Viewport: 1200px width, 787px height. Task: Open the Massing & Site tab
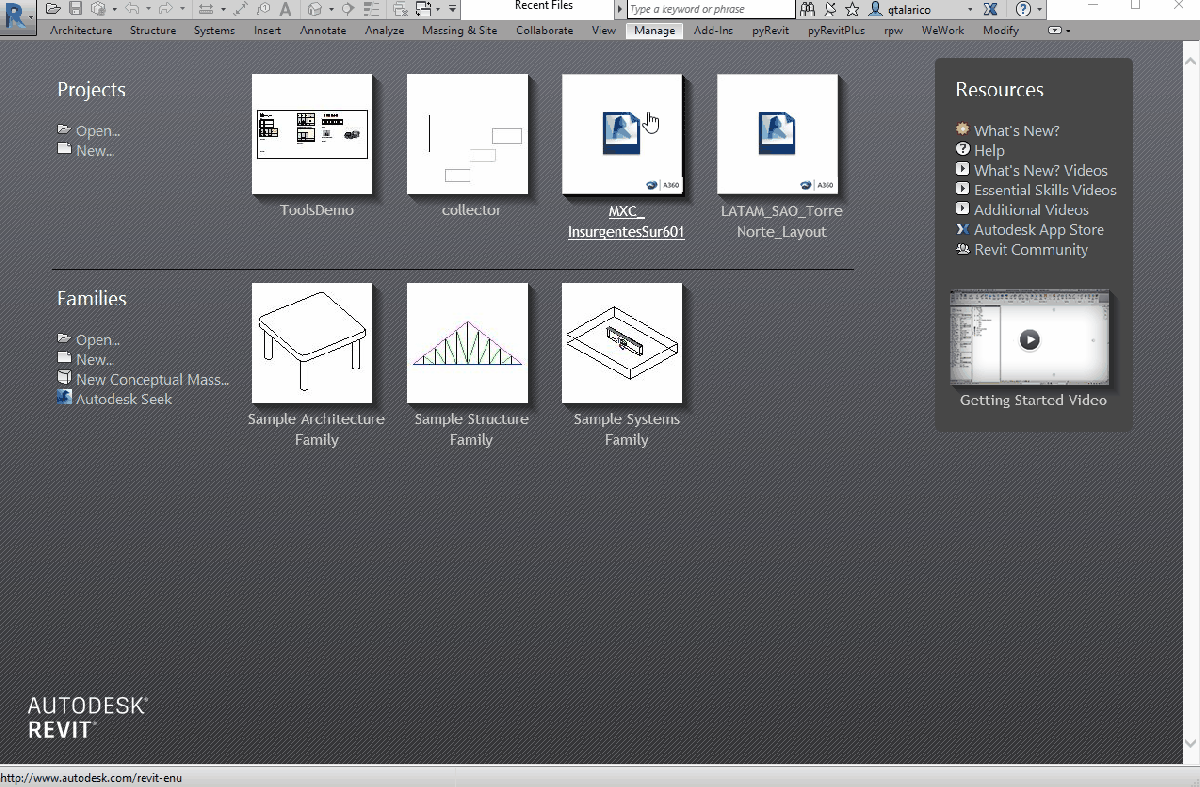459,31
